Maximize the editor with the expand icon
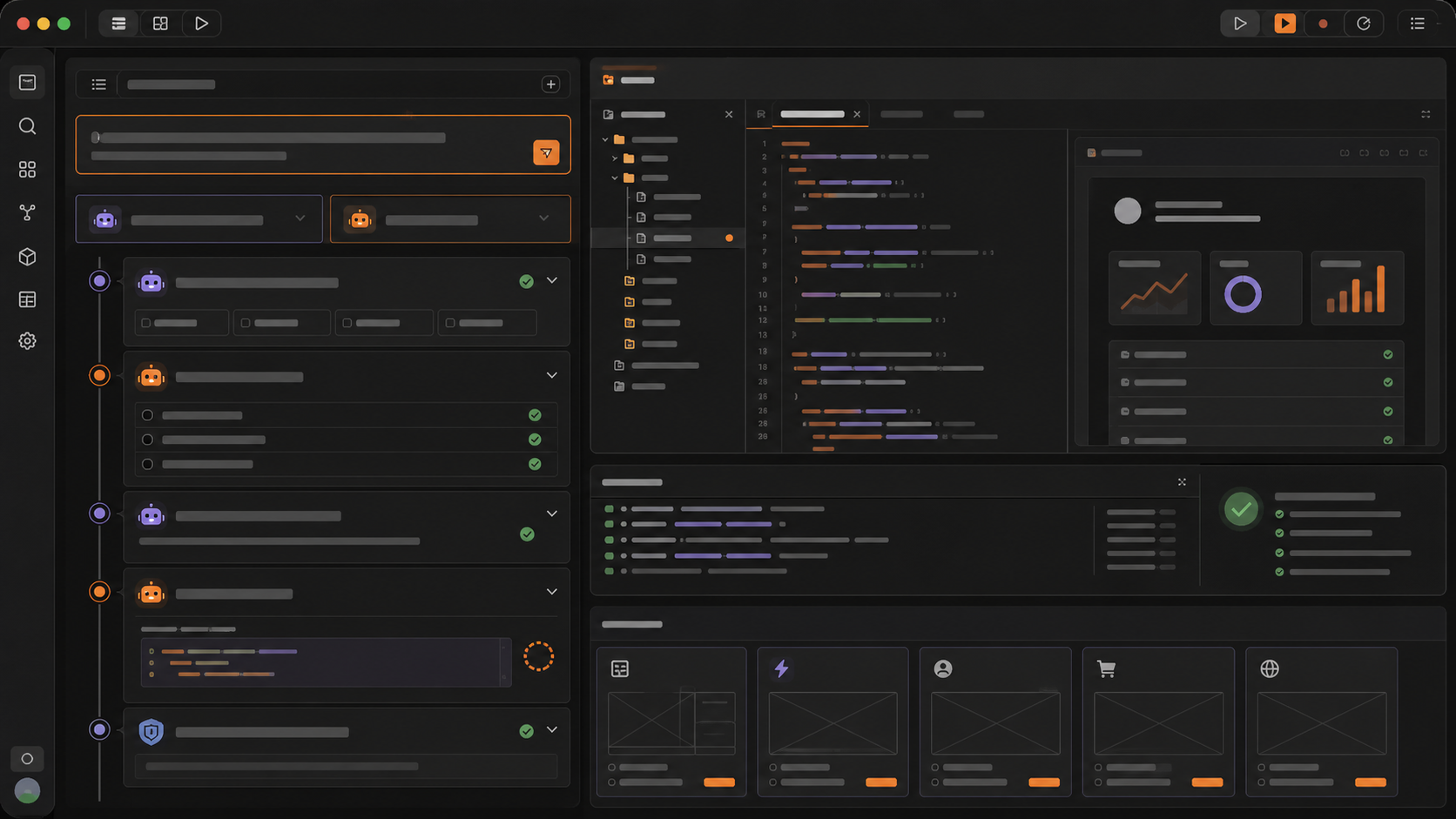 (x=1426, y=114)
